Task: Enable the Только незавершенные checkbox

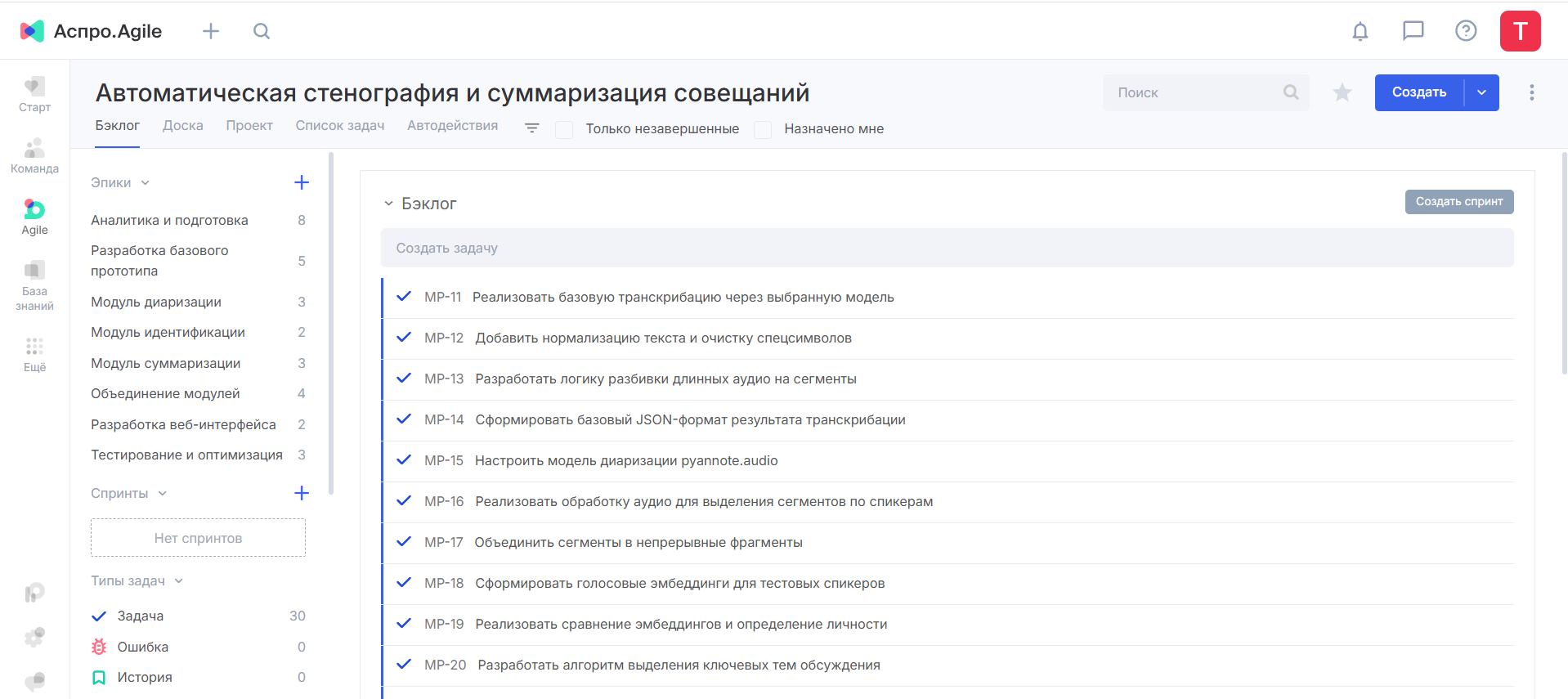Action: (564, 129)
